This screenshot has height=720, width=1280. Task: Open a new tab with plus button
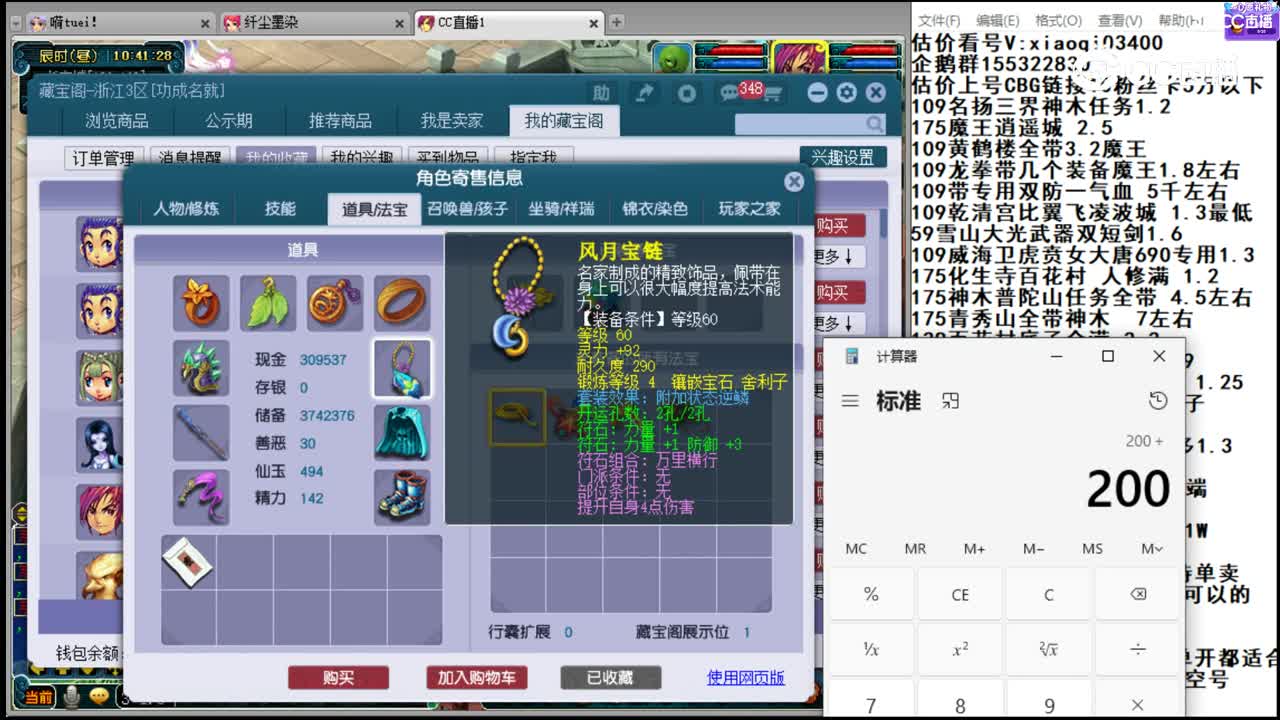[616, 22]
